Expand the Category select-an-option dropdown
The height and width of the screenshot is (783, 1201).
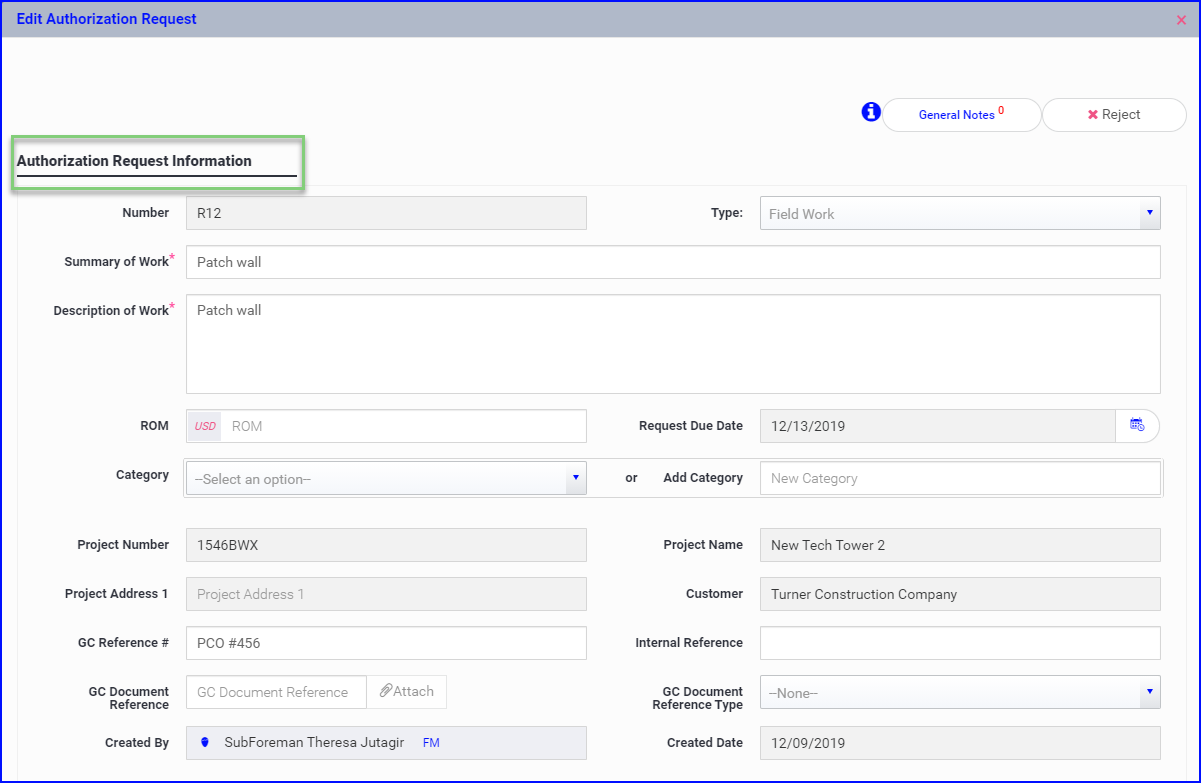pyautogui.click(x=386, y=479)
